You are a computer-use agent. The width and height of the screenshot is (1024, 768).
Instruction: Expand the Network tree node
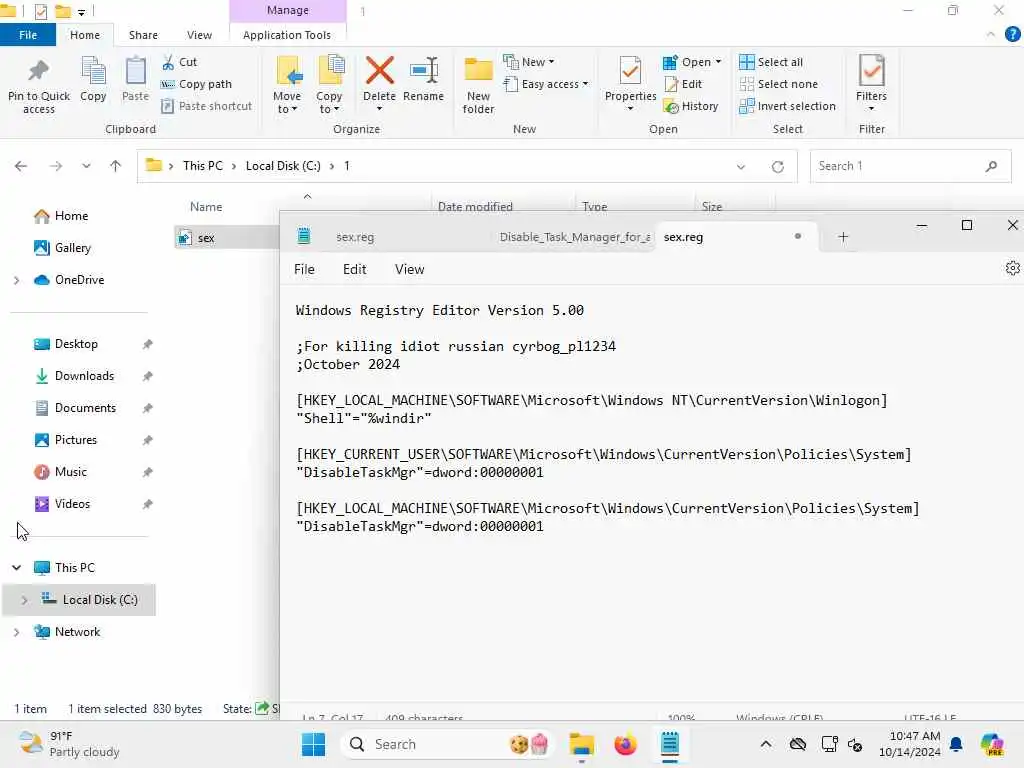(x=16, y=632)
